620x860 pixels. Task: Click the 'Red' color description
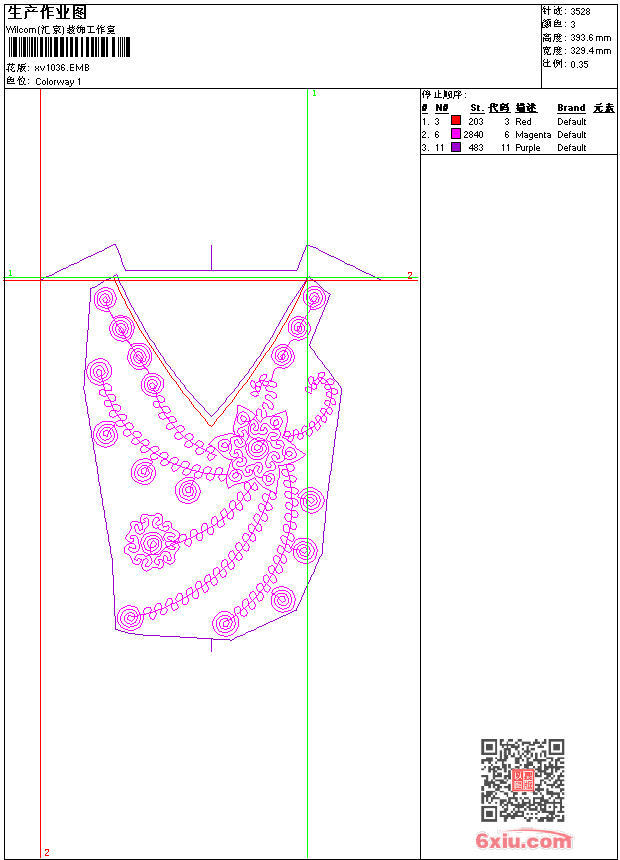523,121
